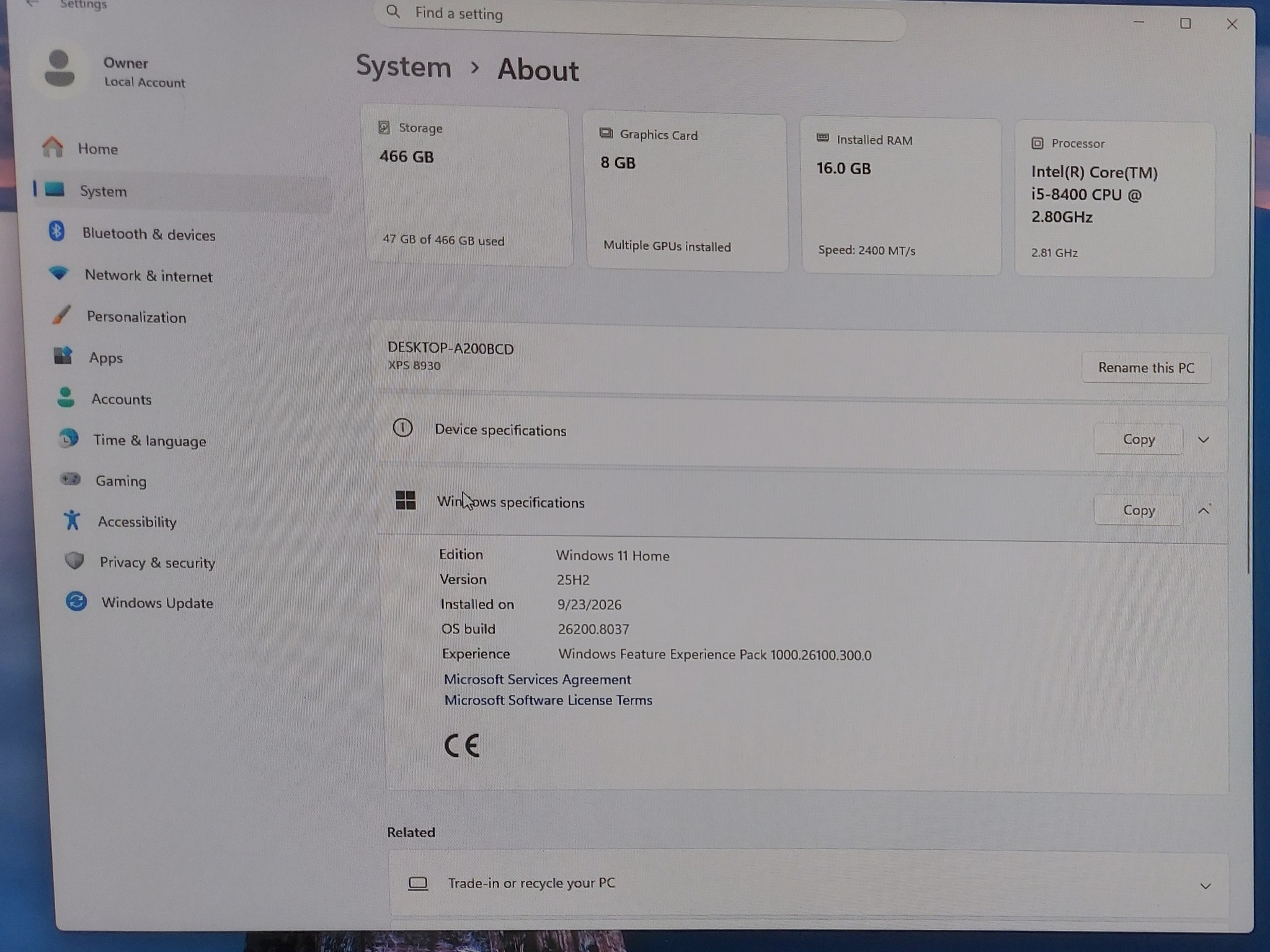This screenshot has height=952, width=1270.
Task: Click 47 GB of 466 GB used text
Action: tap(443, 240)
